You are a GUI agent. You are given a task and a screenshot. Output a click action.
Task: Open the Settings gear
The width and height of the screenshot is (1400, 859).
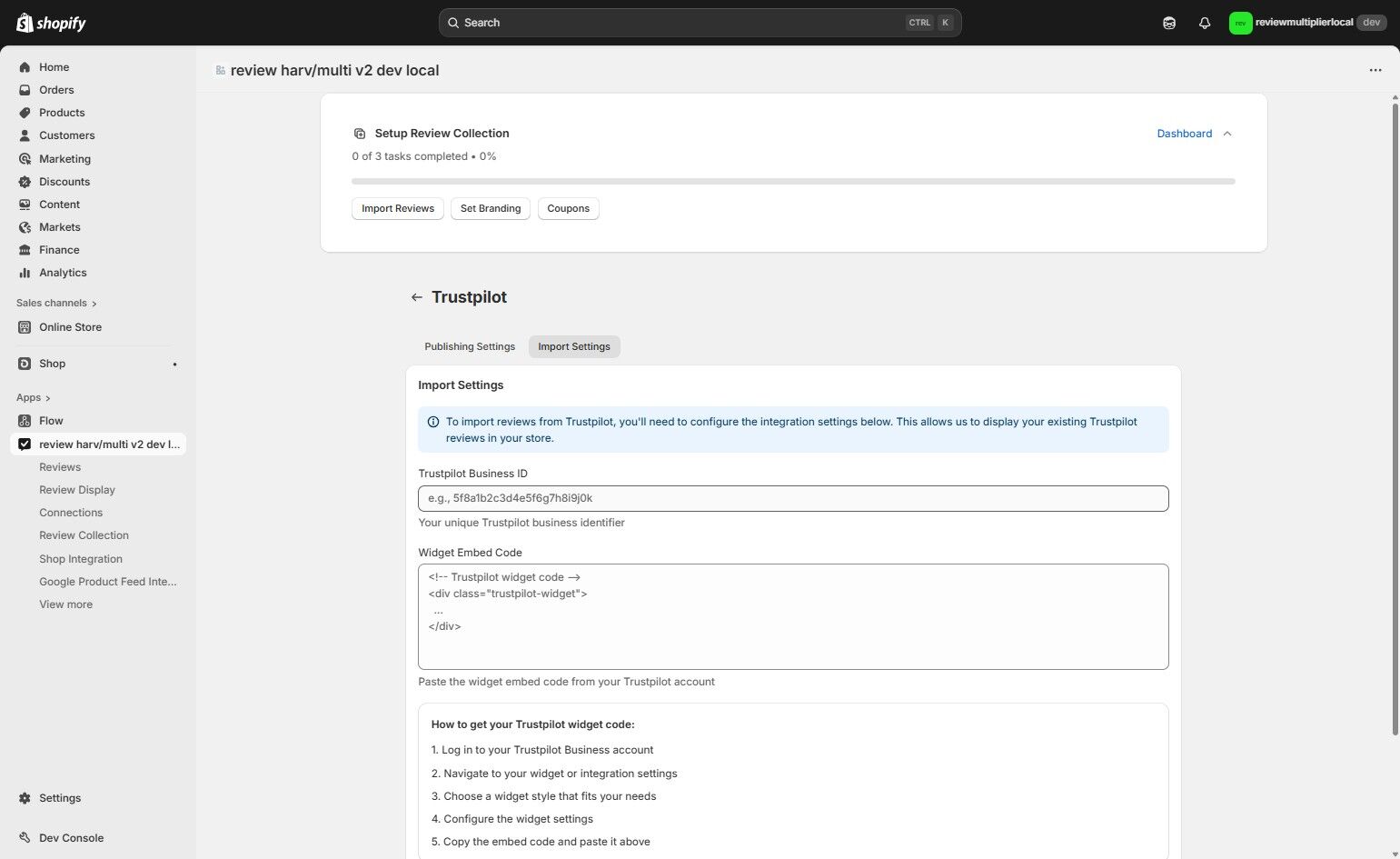[x=25, y=797]
